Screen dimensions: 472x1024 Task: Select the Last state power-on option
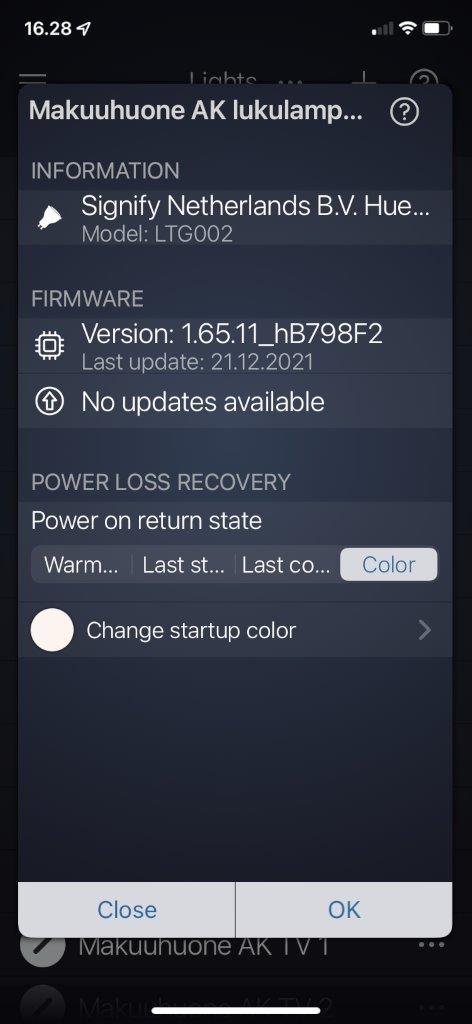(x=183, y=564)
